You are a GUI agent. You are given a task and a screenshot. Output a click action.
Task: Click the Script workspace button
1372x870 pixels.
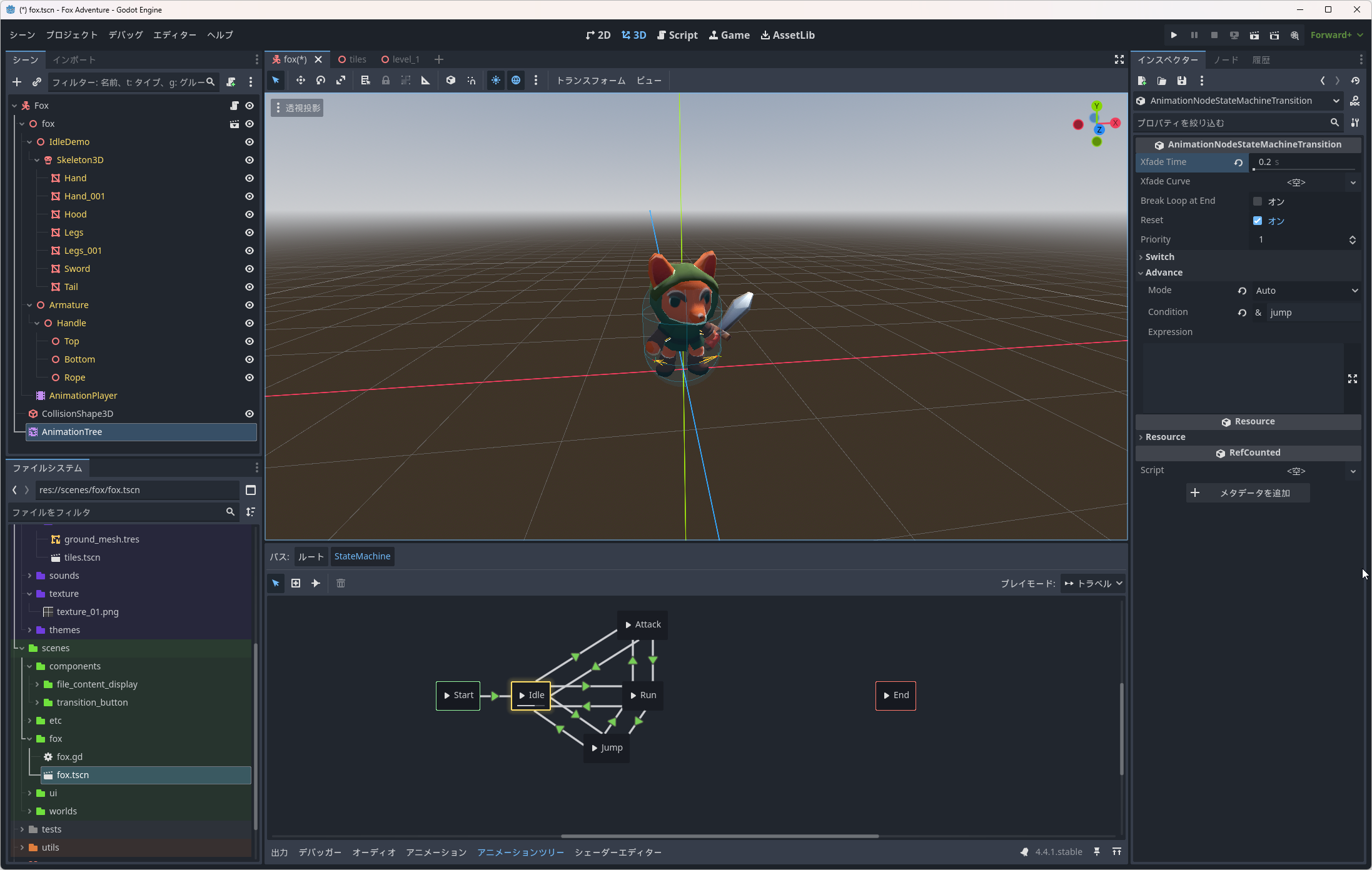[x=677, y=35]
